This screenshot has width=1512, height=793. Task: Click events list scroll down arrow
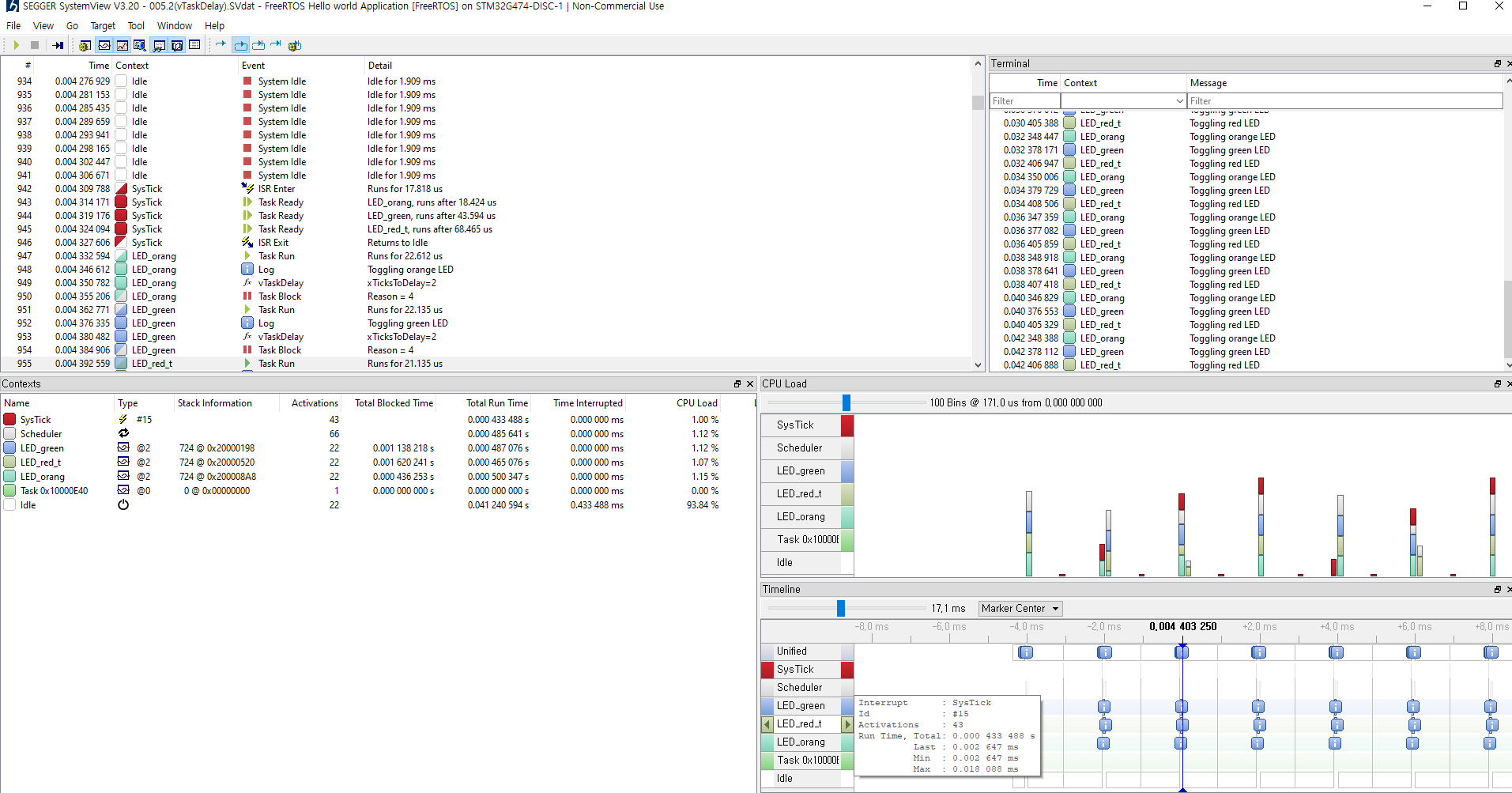(978, 365)
